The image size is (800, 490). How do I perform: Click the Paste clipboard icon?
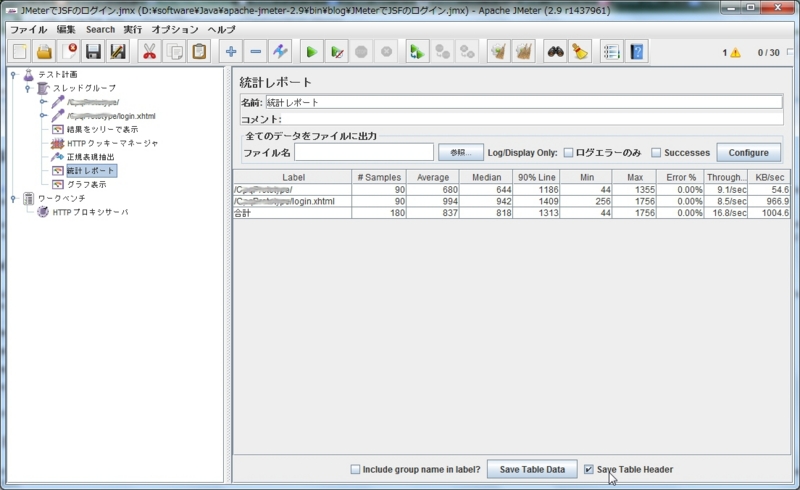tap(199, 52)
